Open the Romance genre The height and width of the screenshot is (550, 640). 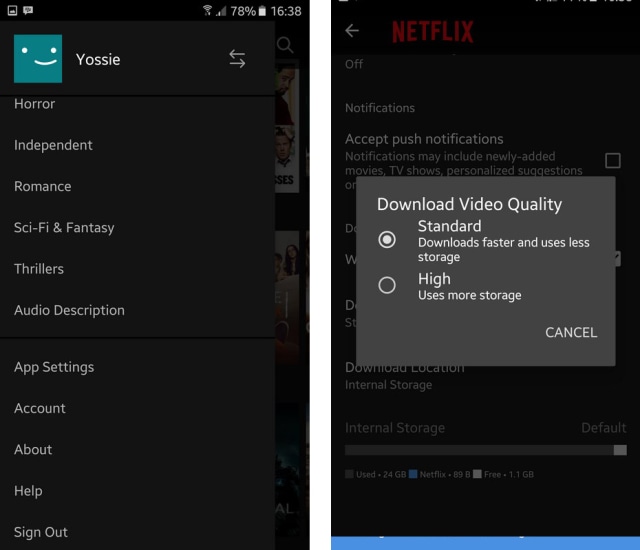pyautogui.click(x=42, y=186)
